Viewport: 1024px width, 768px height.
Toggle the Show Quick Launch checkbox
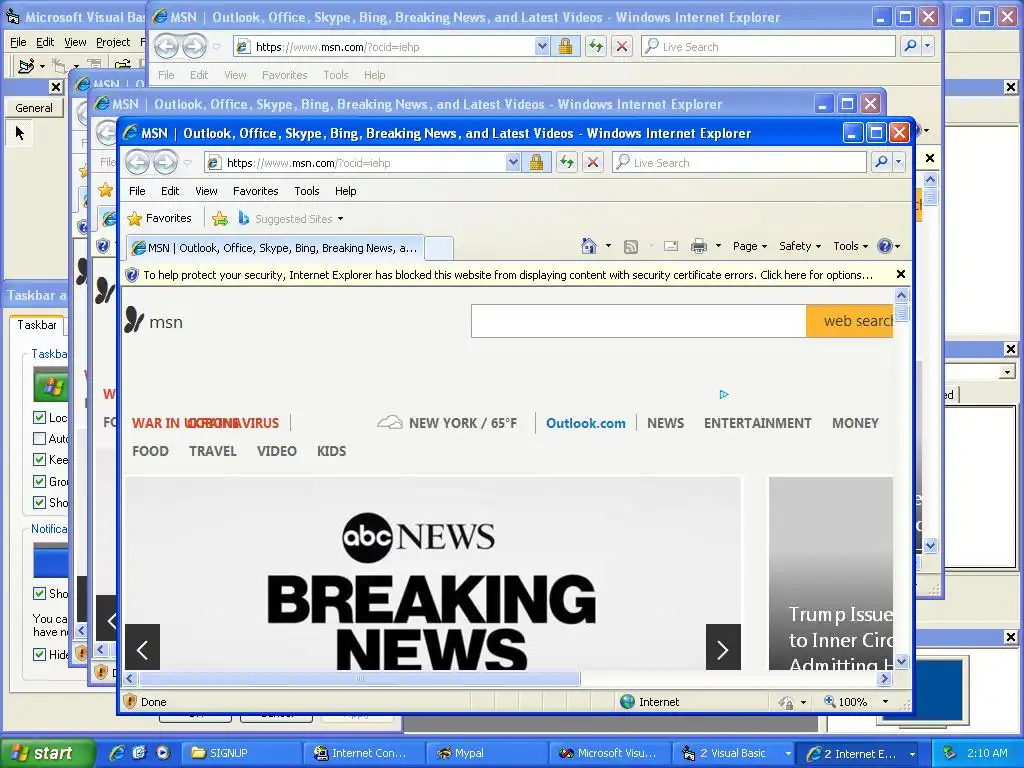tap(39, 502)
